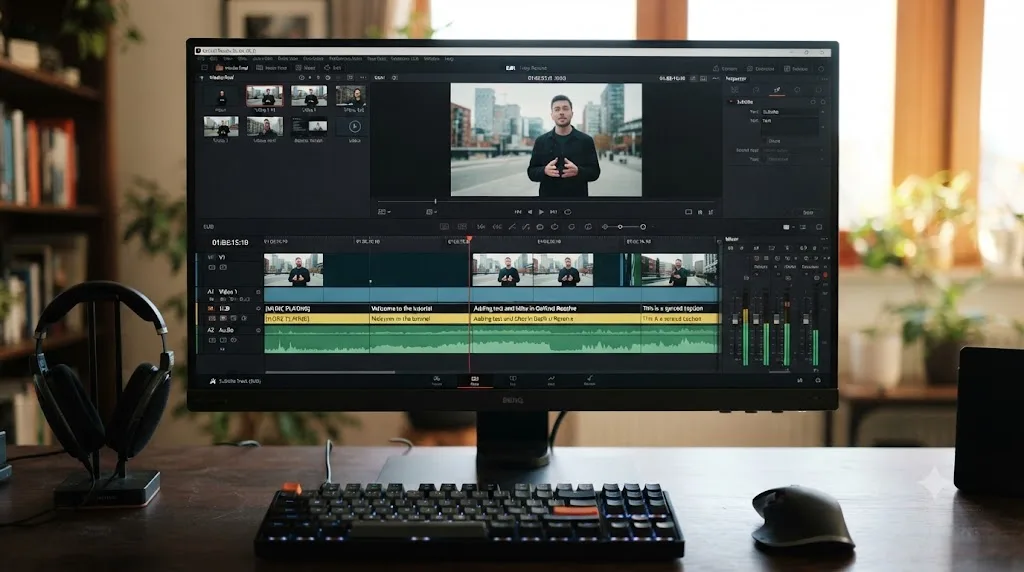
Task: Click the zoom-out minus on timeline zoom slider
Action: pos(605,227)
